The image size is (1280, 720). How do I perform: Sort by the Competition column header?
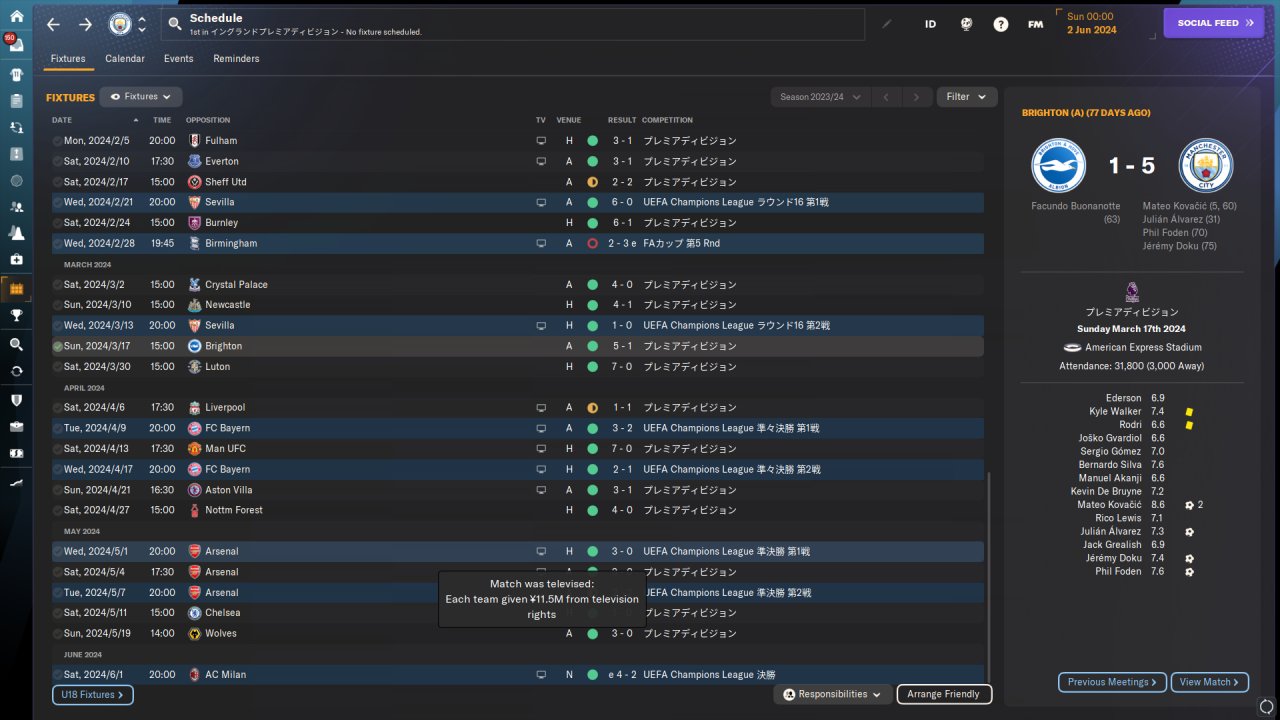[x=668, y=120]
